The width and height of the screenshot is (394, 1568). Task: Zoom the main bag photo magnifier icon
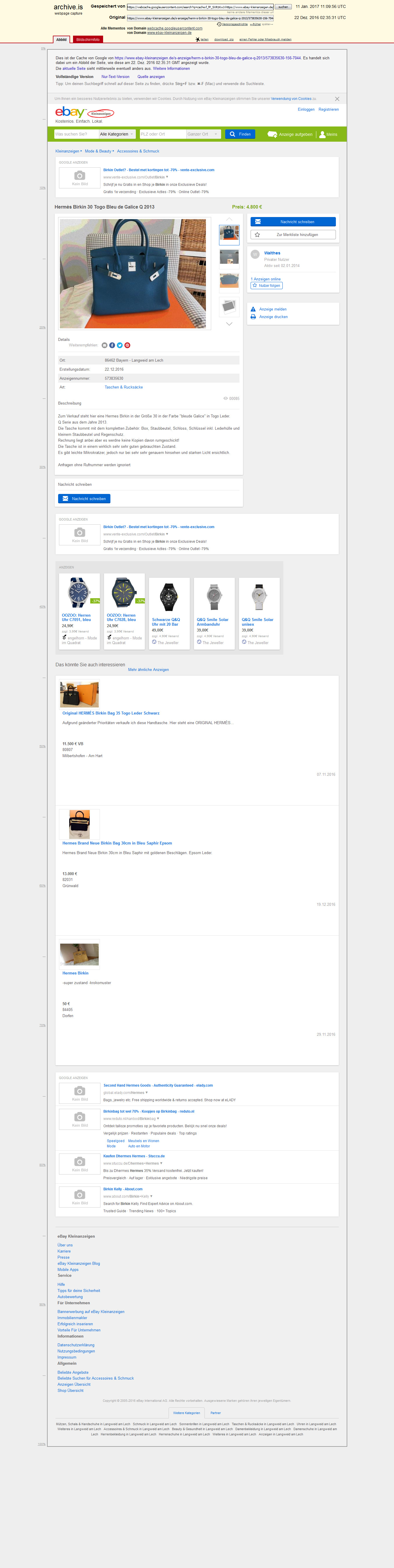pos(198,320)
